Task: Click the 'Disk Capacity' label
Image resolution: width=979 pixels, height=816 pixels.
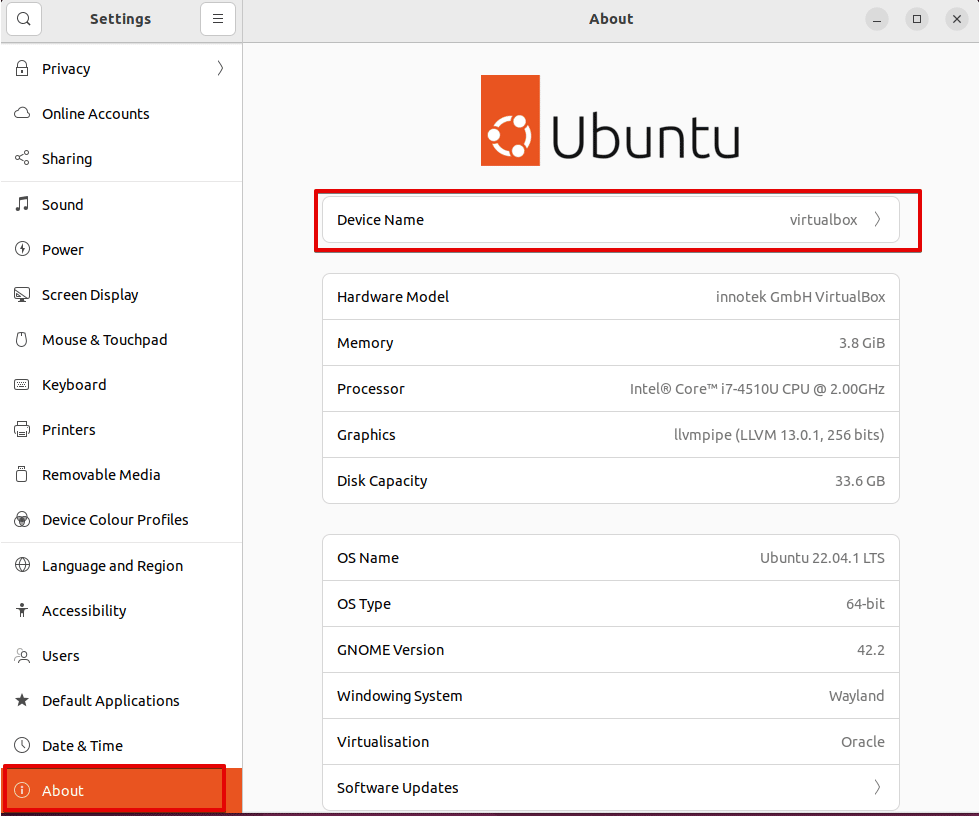Action: (382, 481)
